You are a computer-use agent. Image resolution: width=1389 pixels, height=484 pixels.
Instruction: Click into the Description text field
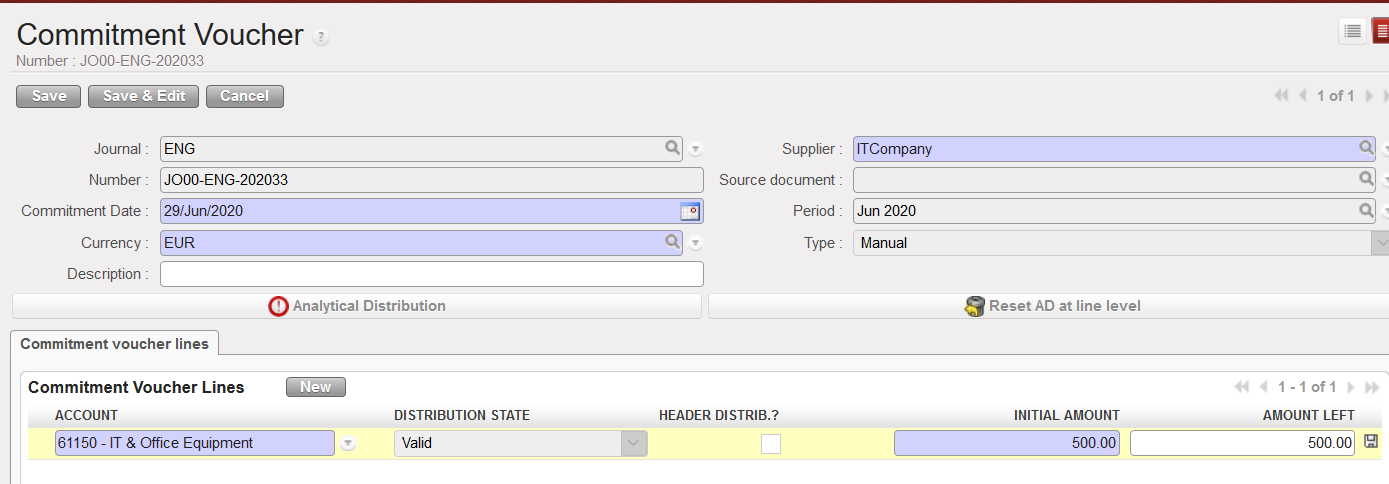(x=431, y=274)
